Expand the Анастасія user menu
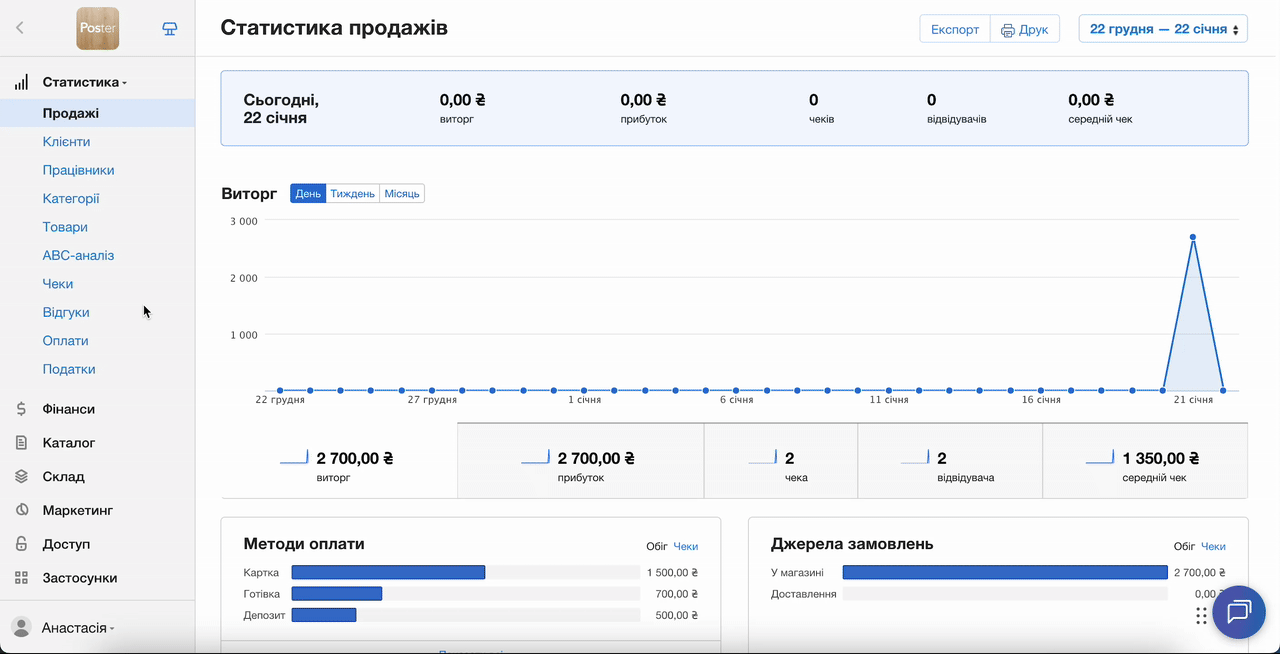Screen dimensions: 1280x654 coord(77,628)
